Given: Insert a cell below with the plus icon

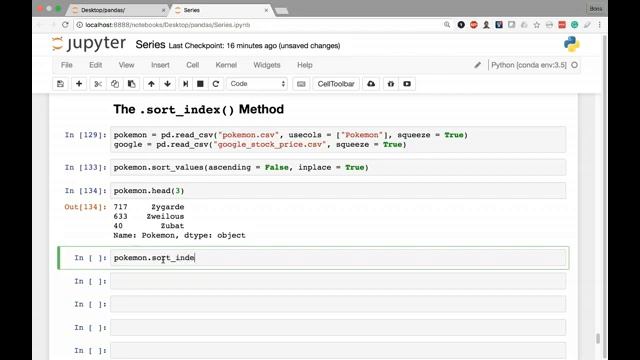Looking at the screenshot, I should pos(79,84).
